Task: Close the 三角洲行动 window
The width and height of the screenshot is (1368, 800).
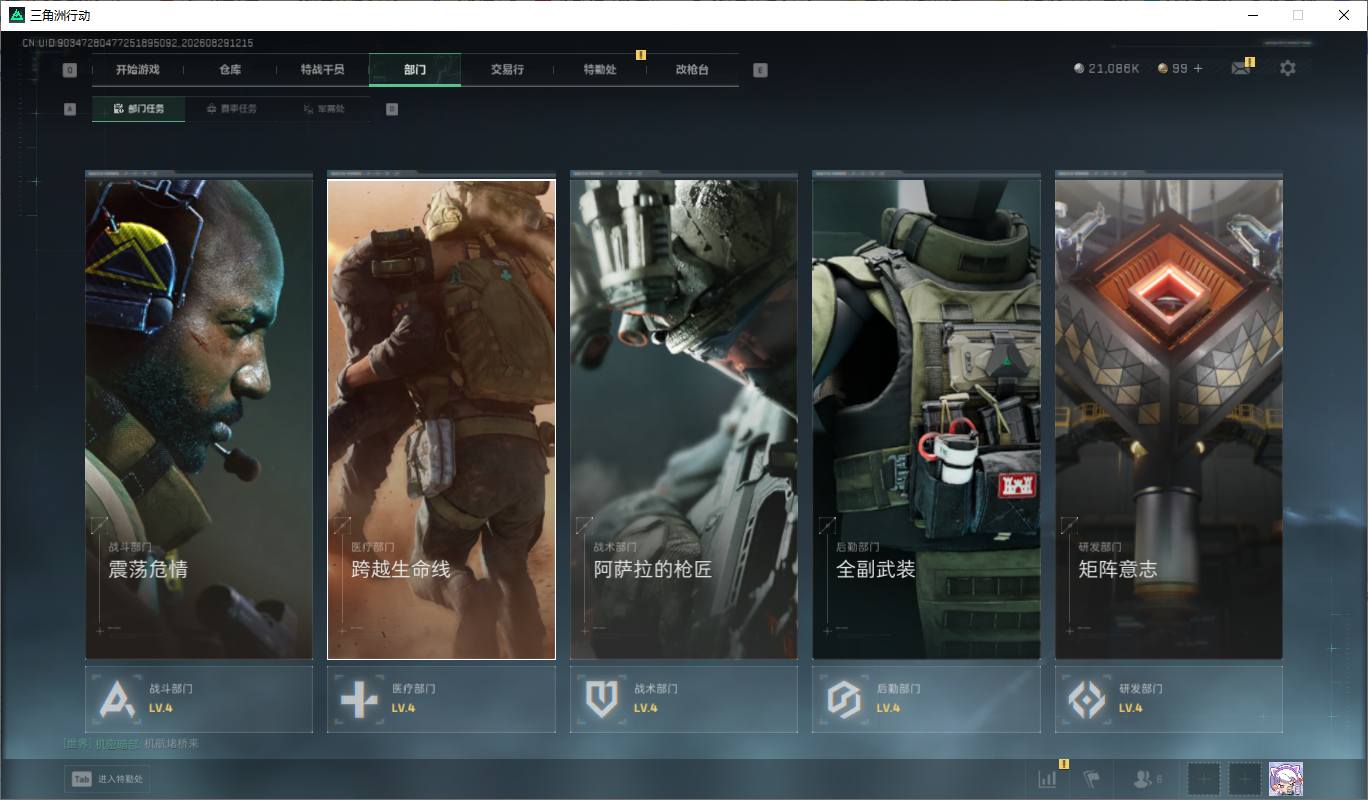Action: click(x=1344, y=15)
